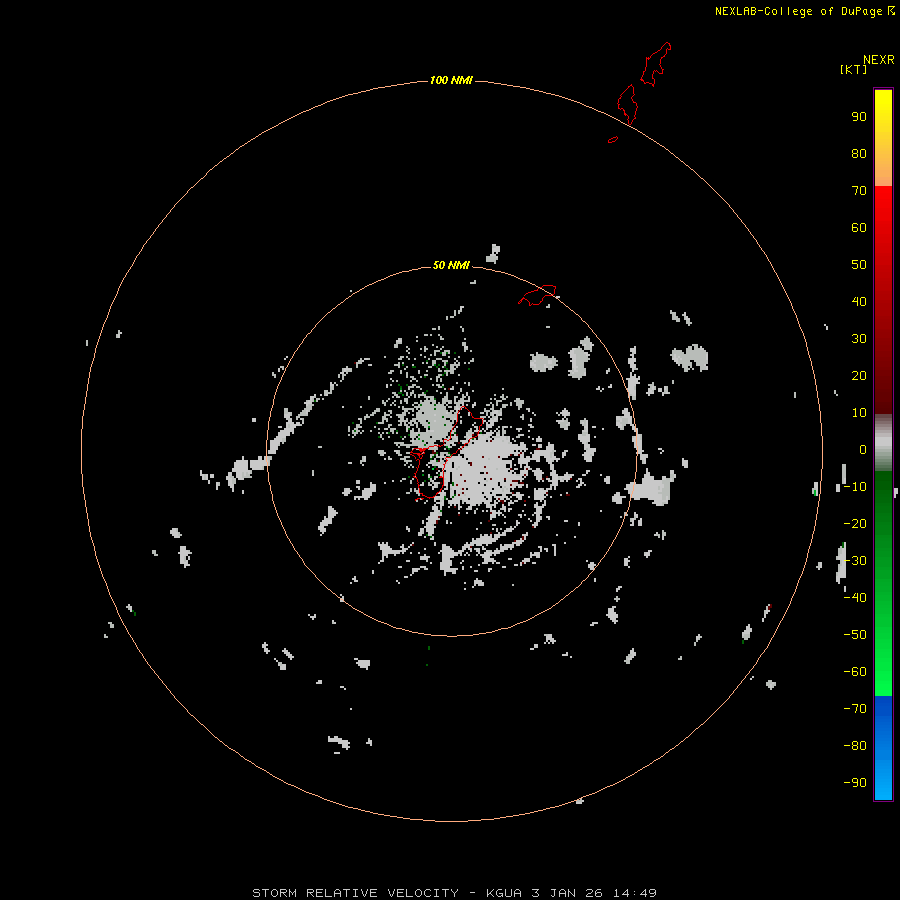Click the 60 value on velocity scale
900x900 pixels.
859,227
